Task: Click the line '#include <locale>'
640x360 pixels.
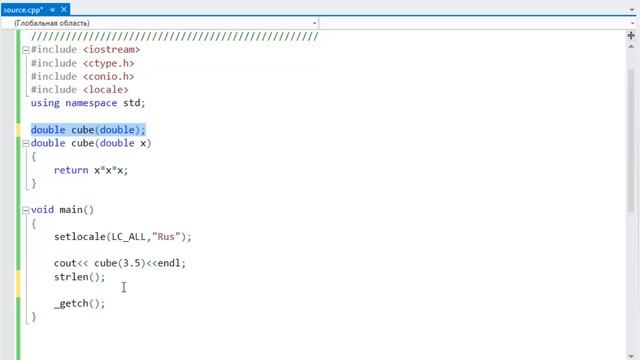Action: tap(80, 89)
